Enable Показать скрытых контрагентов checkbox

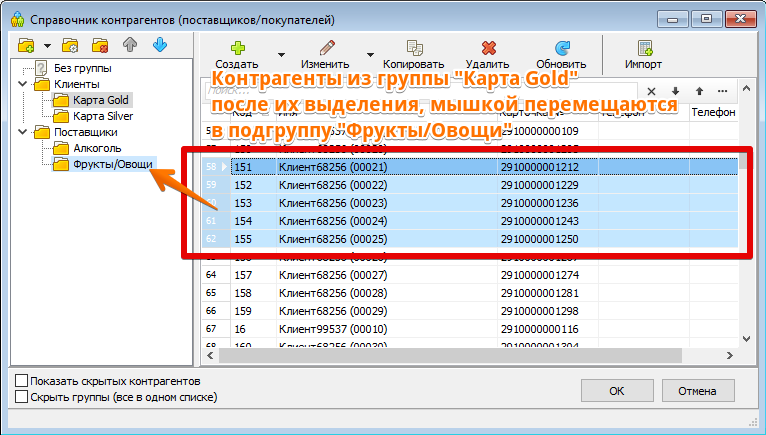click(21, 381)
